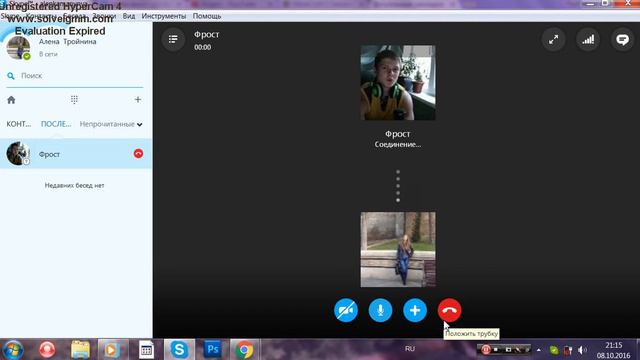The height and width of the screenshot is (360, 640).
Task: Show the chat message bubble icon
Action: point(622,40)
